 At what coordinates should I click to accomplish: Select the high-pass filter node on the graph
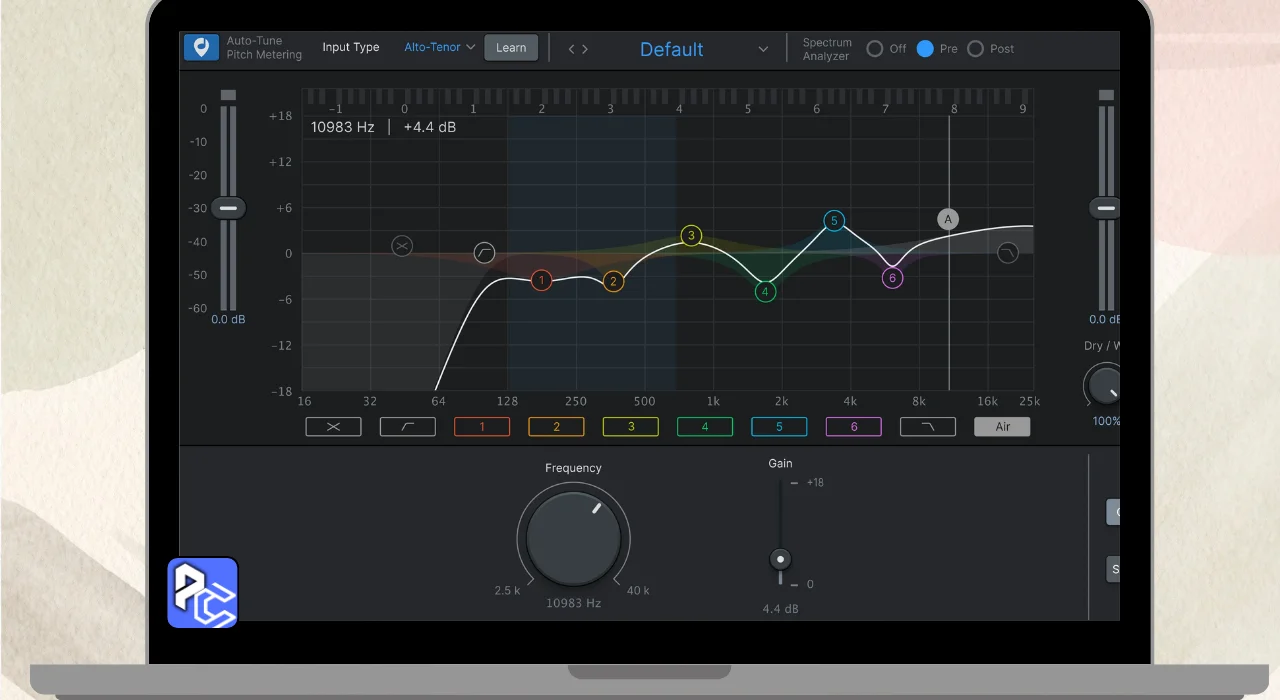[484, 252]
